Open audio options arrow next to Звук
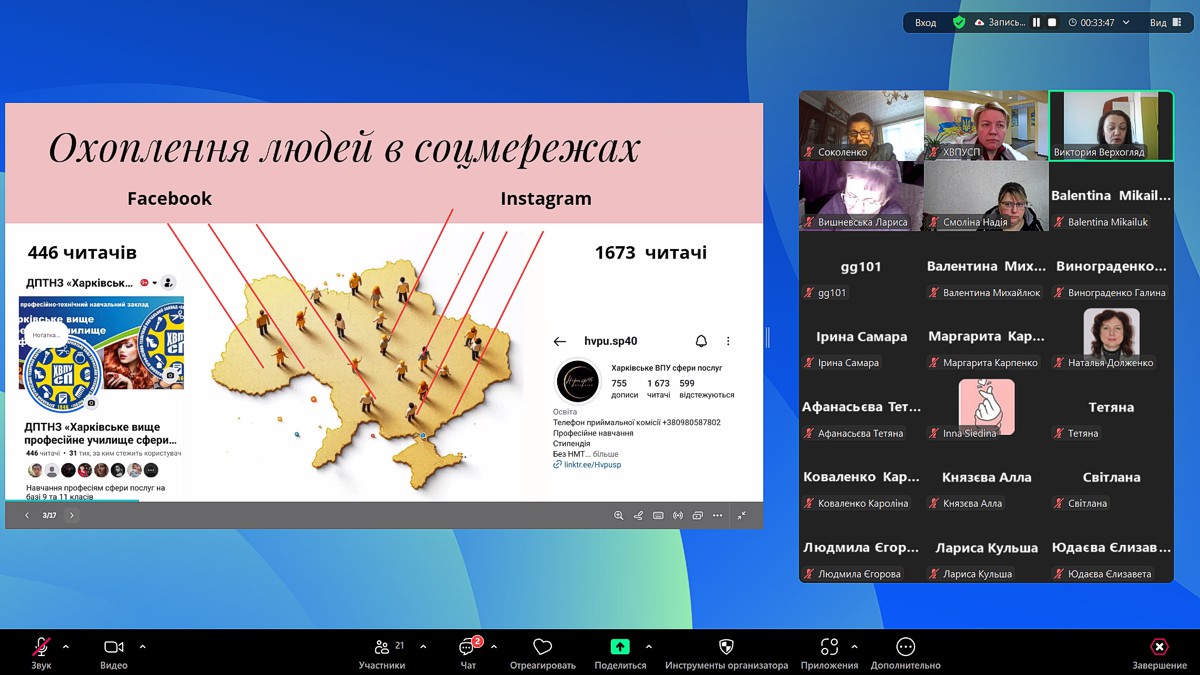This screenshot has height=675, width=1200. point(66,647)
